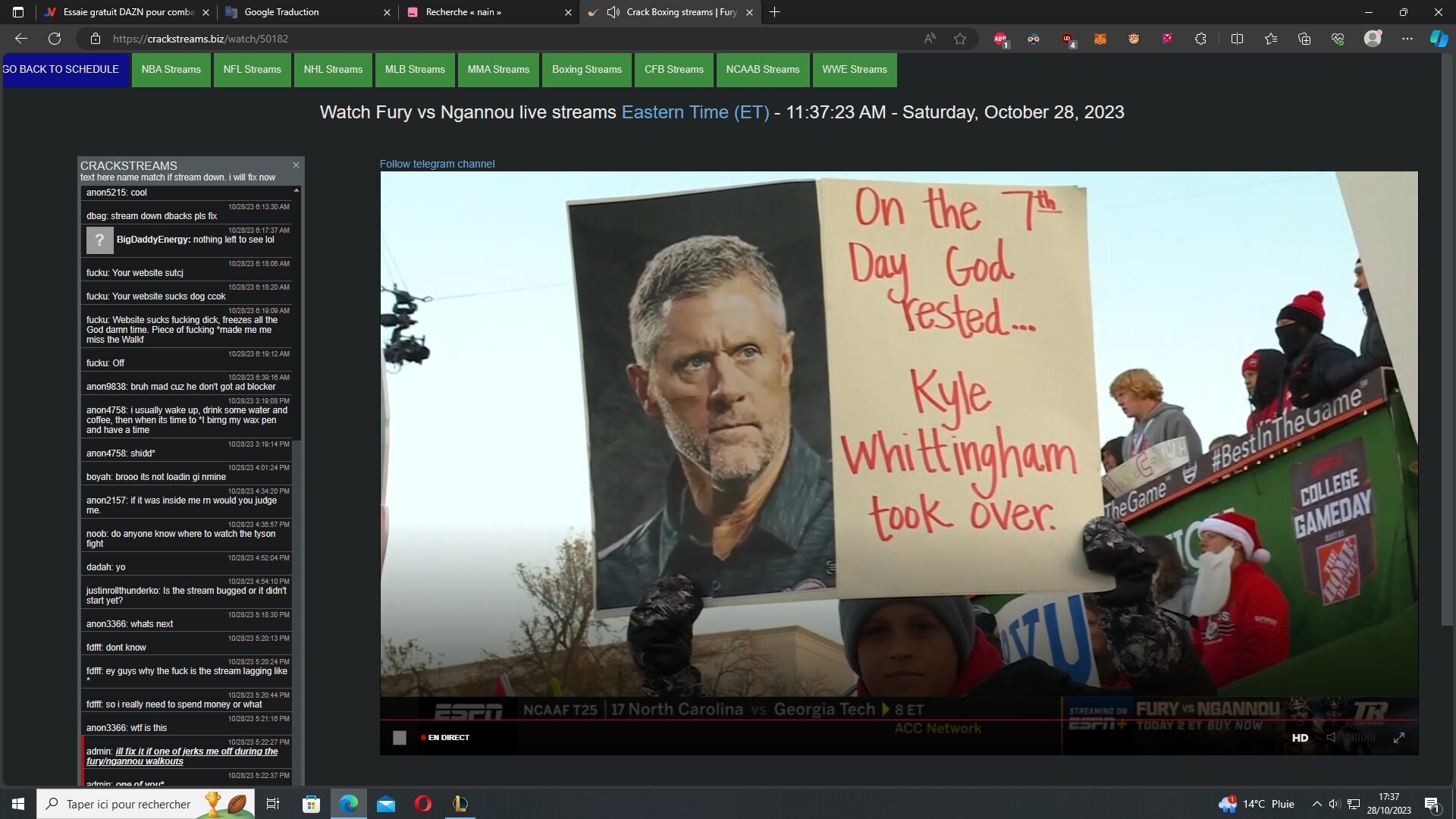The image size is (1456, 819).
Task: Adjust the video player volume slider
Action: (x=1361, y=738)
